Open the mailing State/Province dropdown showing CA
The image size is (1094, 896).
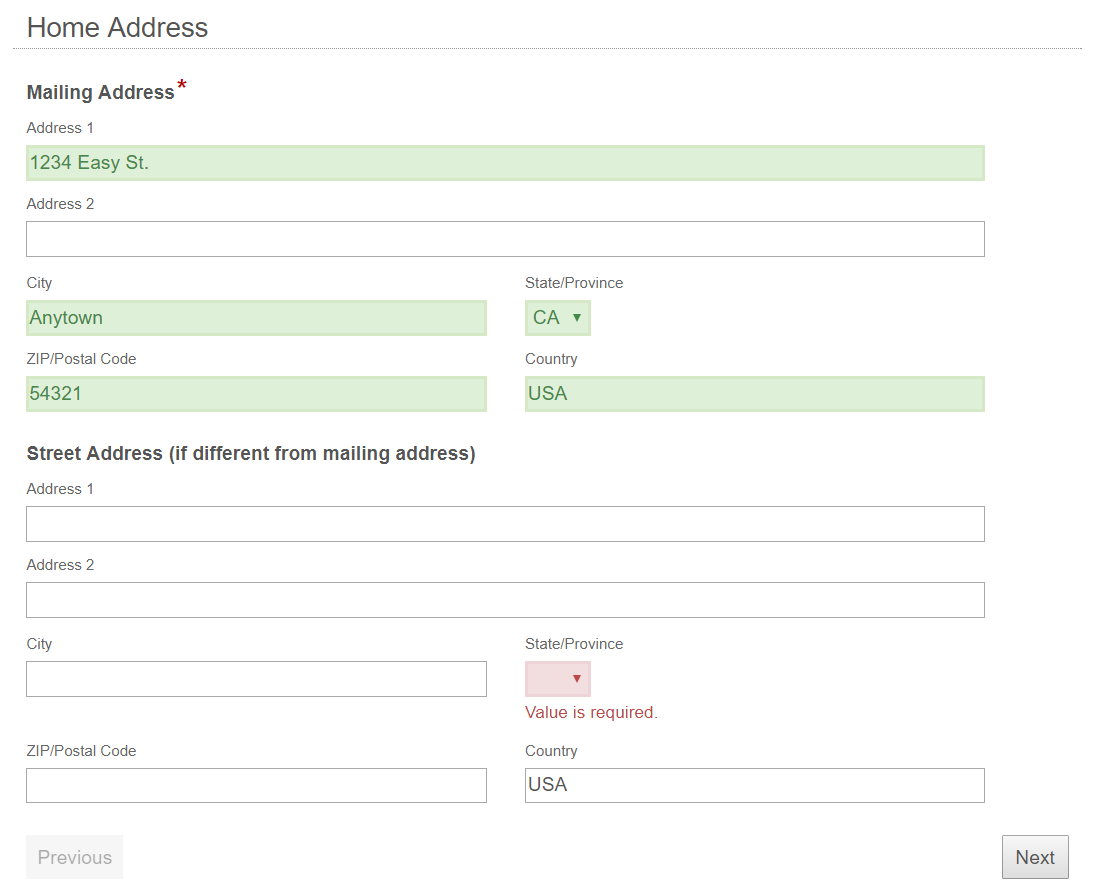[x=558, y=318]
